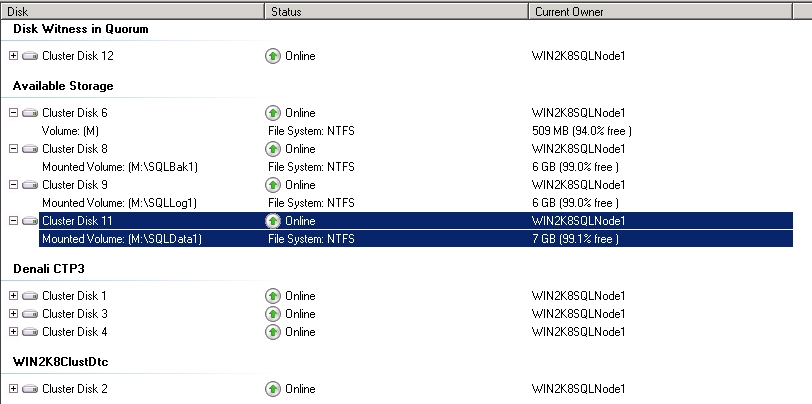Sort by the Status column header

point(395,11)
